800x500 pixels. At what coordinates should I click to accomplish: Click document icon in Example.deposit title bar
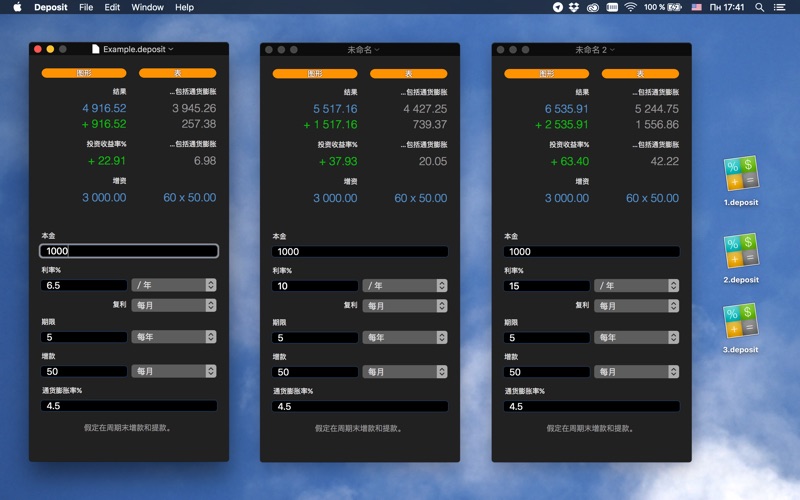coord(96,49)
